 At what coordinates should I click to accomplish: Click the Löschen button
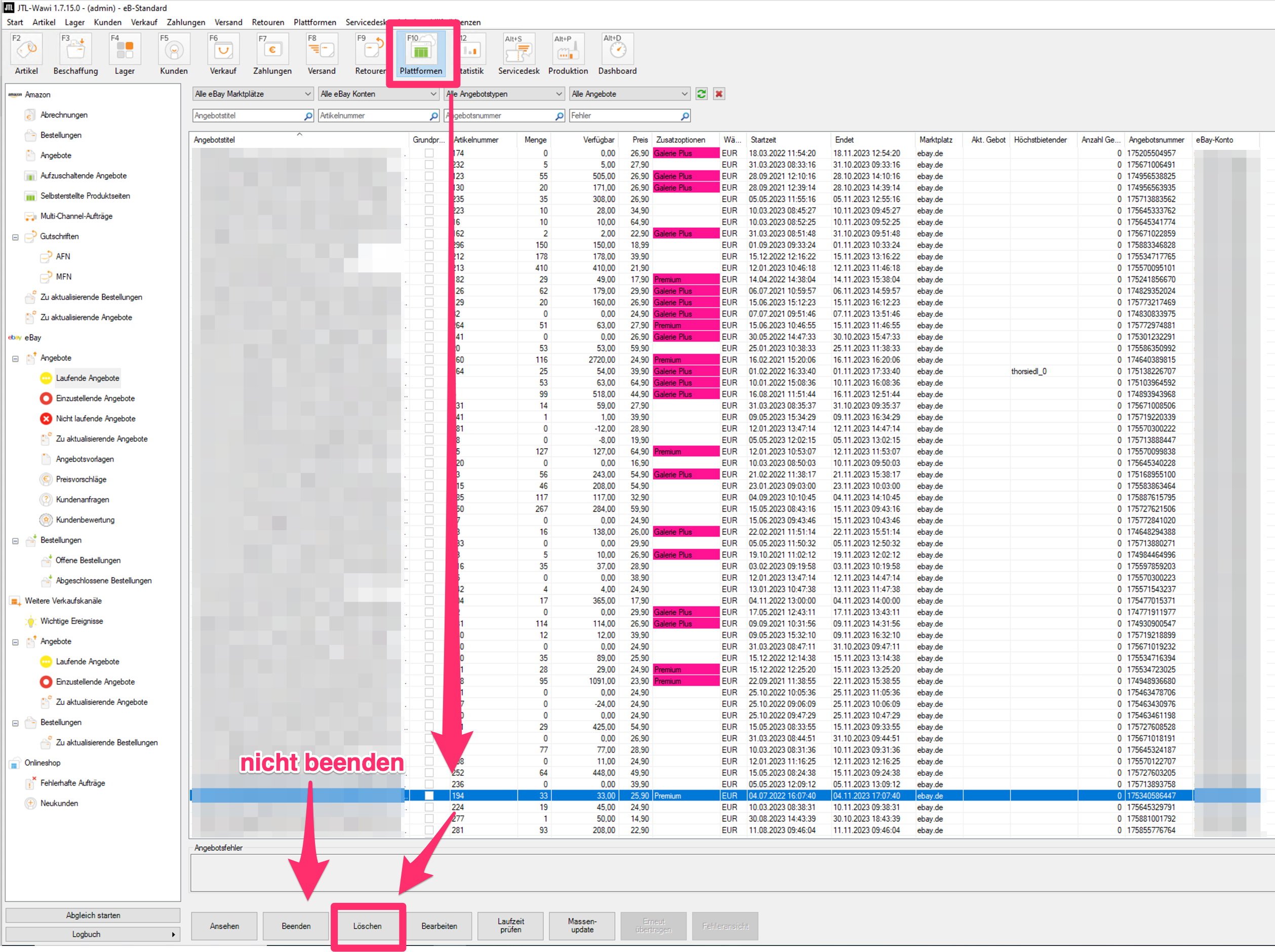pyautogui.click(x=368, y=926)
